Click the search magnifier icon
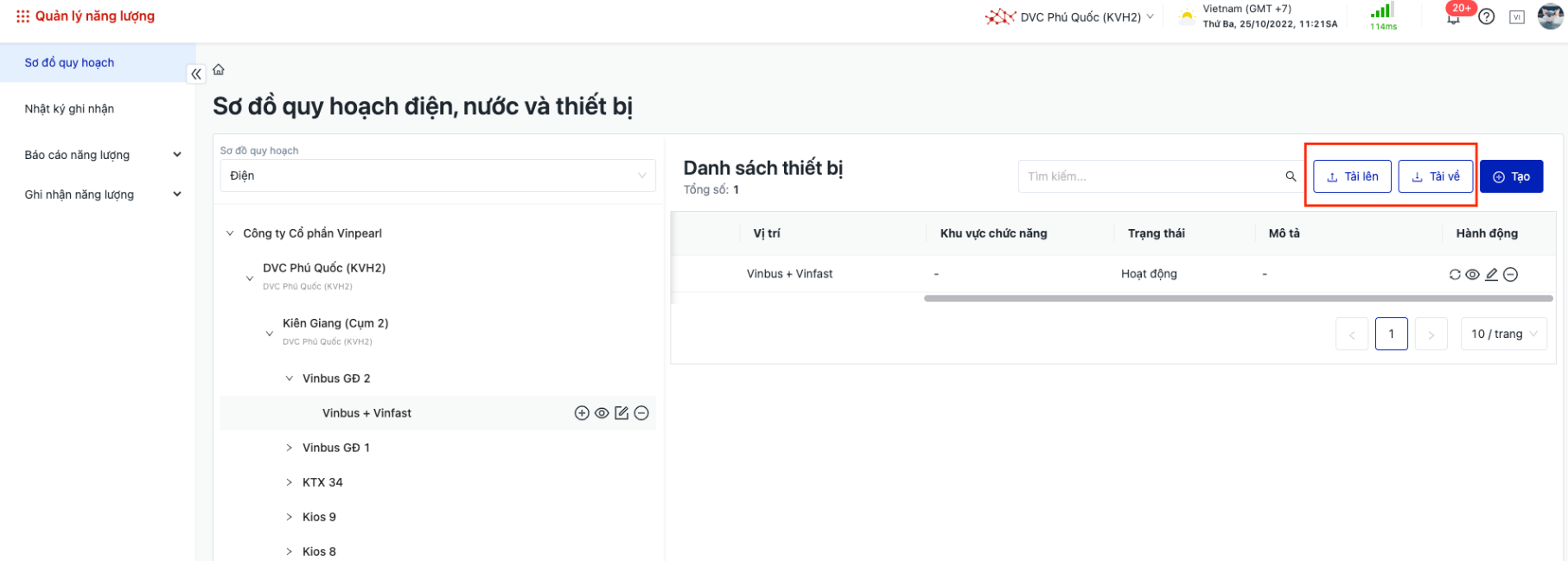The width and height of the screenshot is (1568, 561). (1291, 176)
